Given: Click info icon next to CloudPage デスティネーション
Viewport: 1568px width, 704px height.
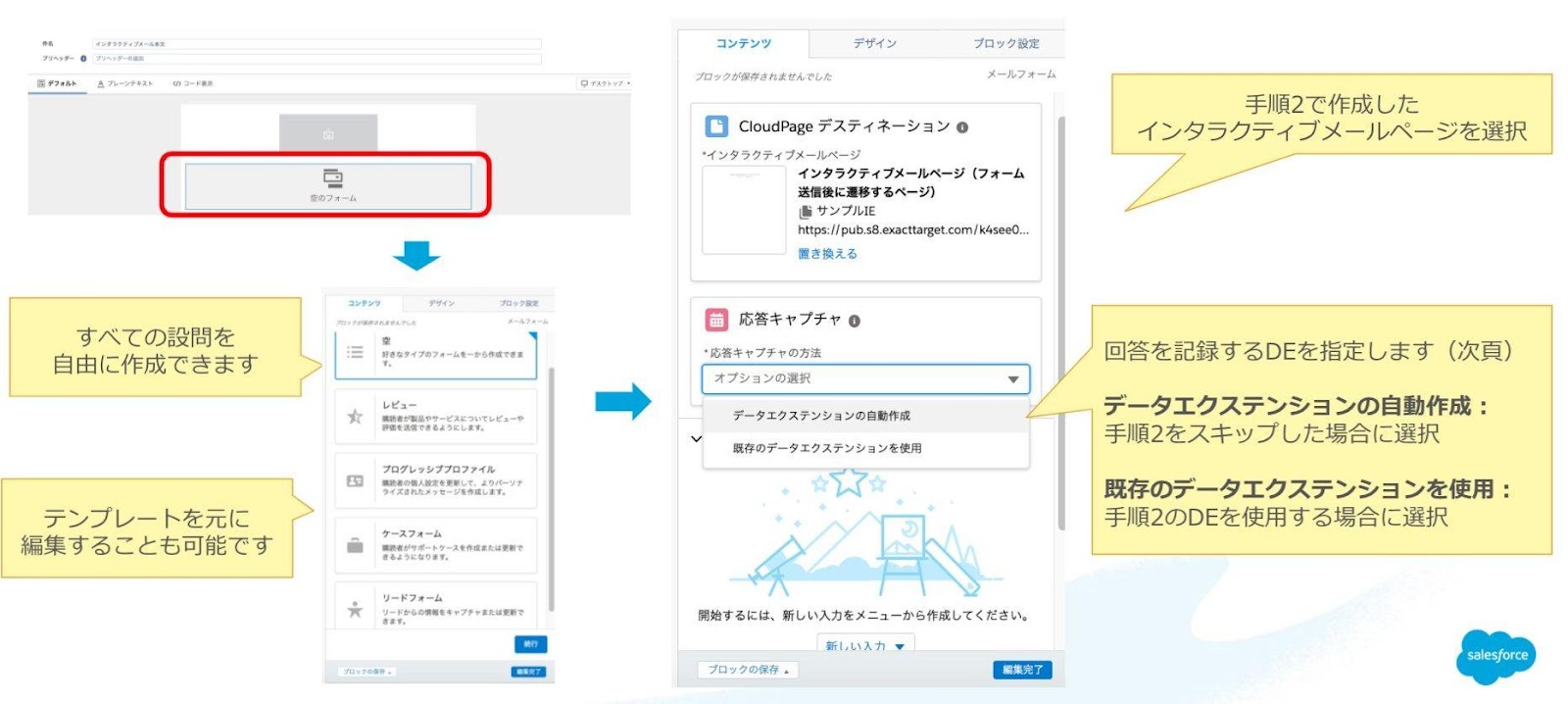Looking at the screenshot, I should pyautogui.click(x=962, y=127).
